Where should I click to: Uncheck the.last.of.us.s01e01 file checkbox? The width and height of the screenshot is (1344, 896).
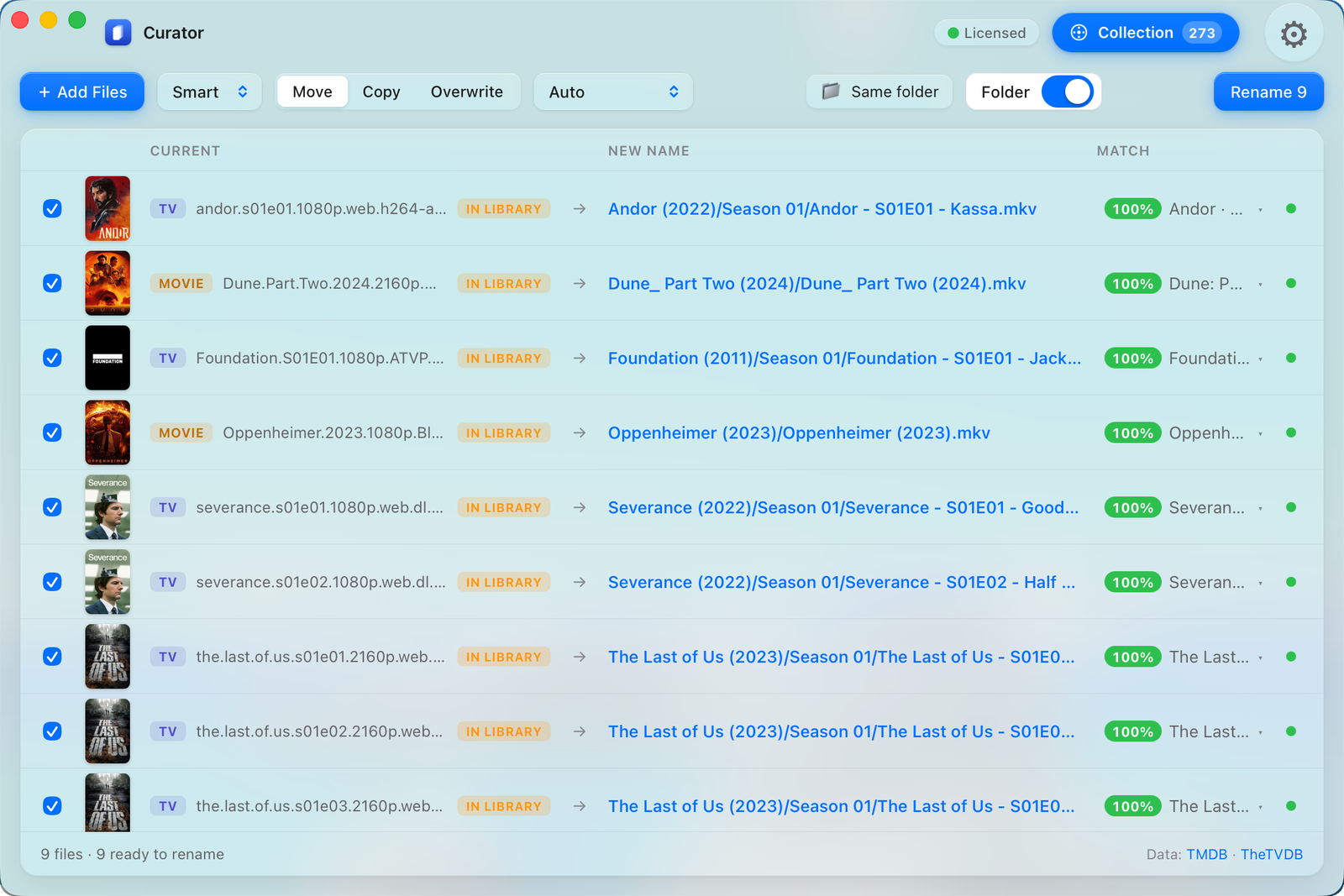pos(52,657)
